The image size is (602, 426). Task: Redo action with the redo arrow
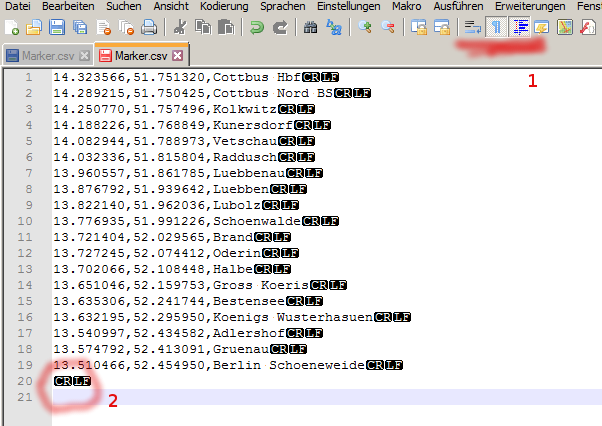280,28
